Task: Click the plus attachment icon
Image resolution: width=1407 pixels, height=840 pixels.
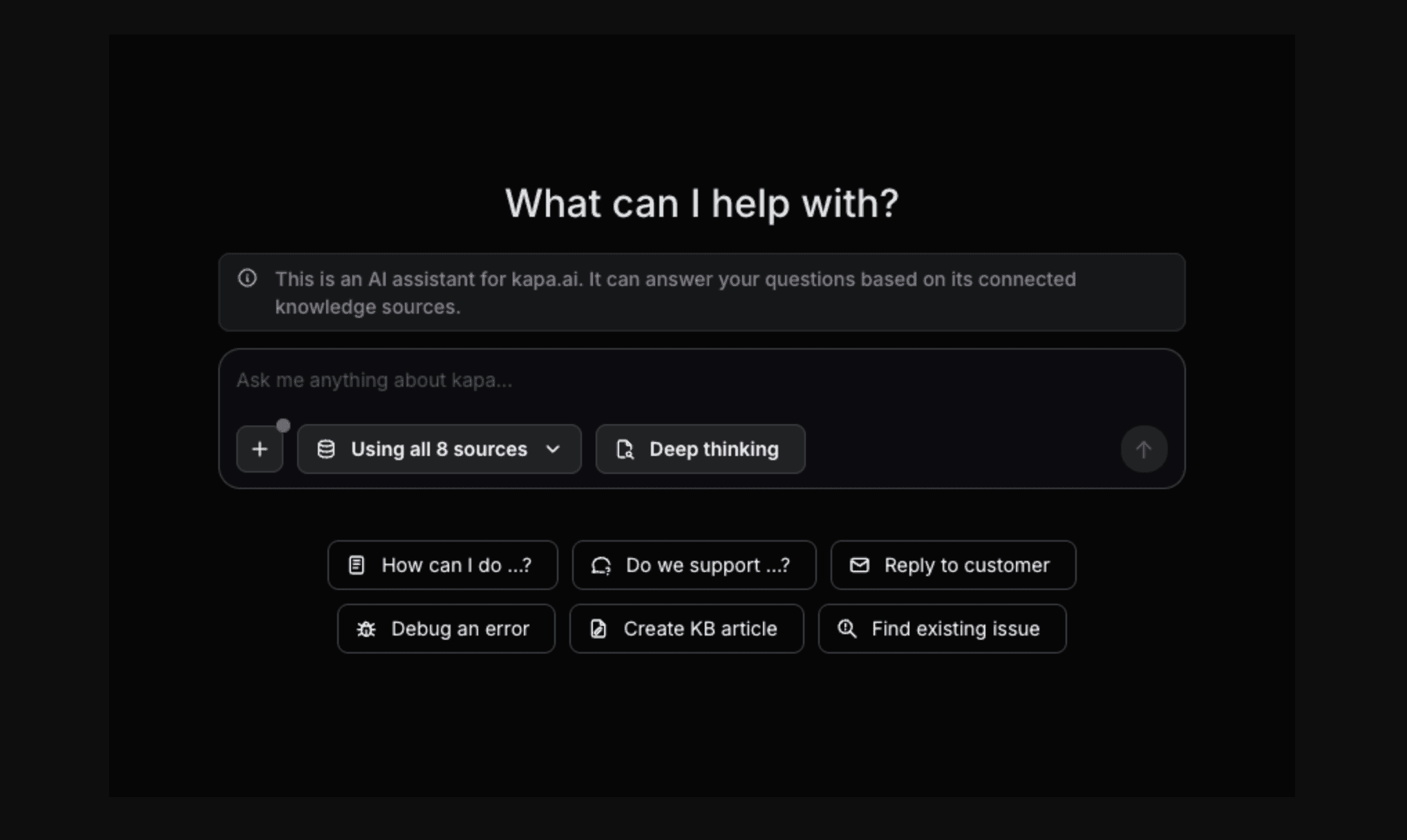Action: click(x=259, y=449)
